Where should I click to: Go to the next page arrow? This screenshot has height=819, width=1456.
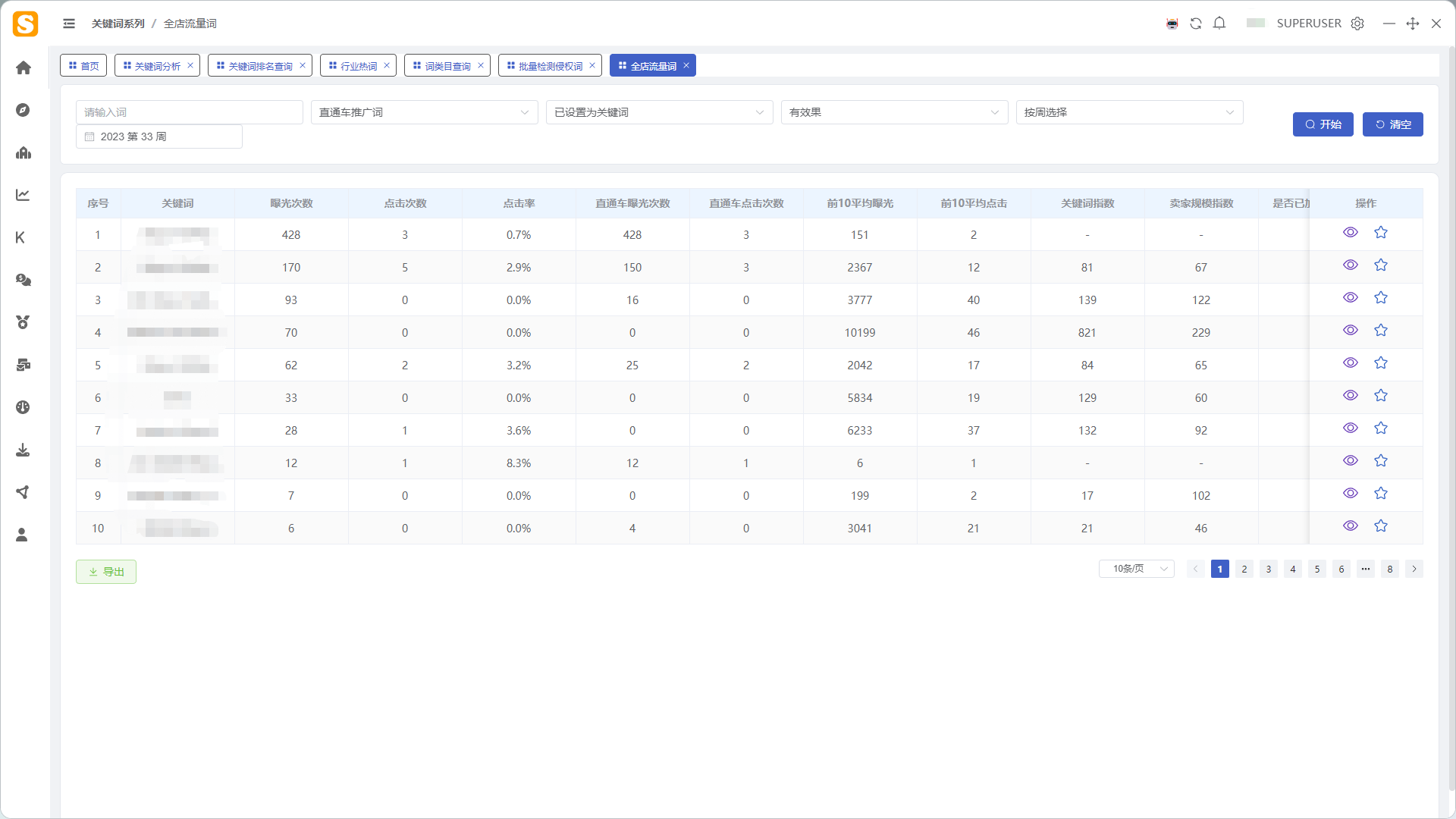[x=1414, y=569]
